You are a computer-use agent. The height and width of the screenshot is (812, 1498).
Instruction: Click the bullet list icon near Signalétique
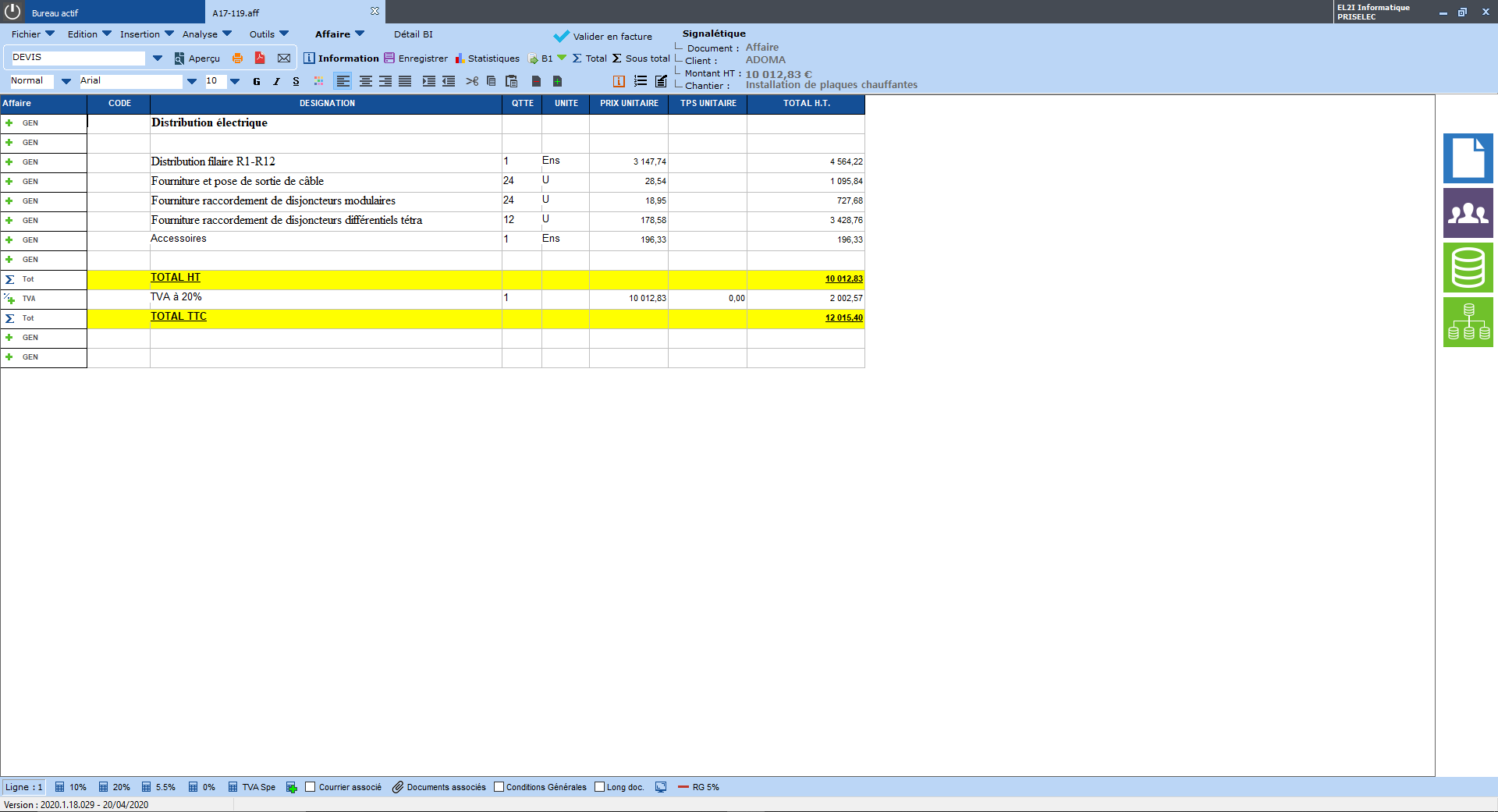641,81
